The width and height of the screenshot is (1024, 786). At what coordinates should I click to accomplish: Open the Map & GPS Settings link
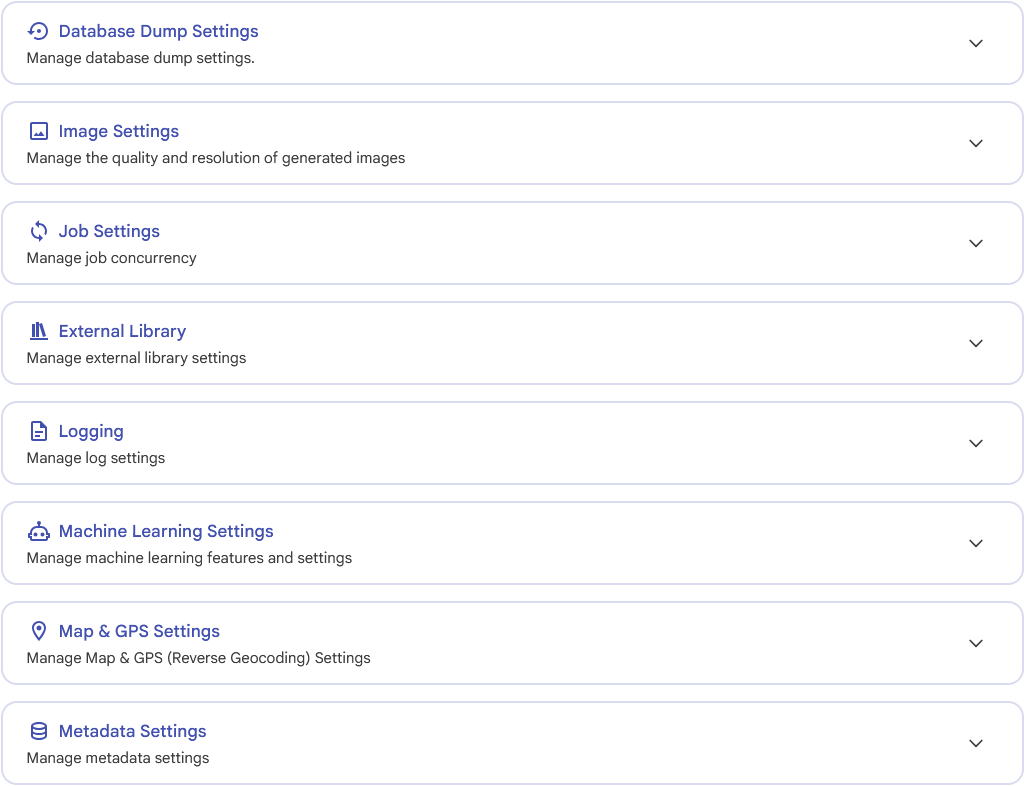point(139,631)
